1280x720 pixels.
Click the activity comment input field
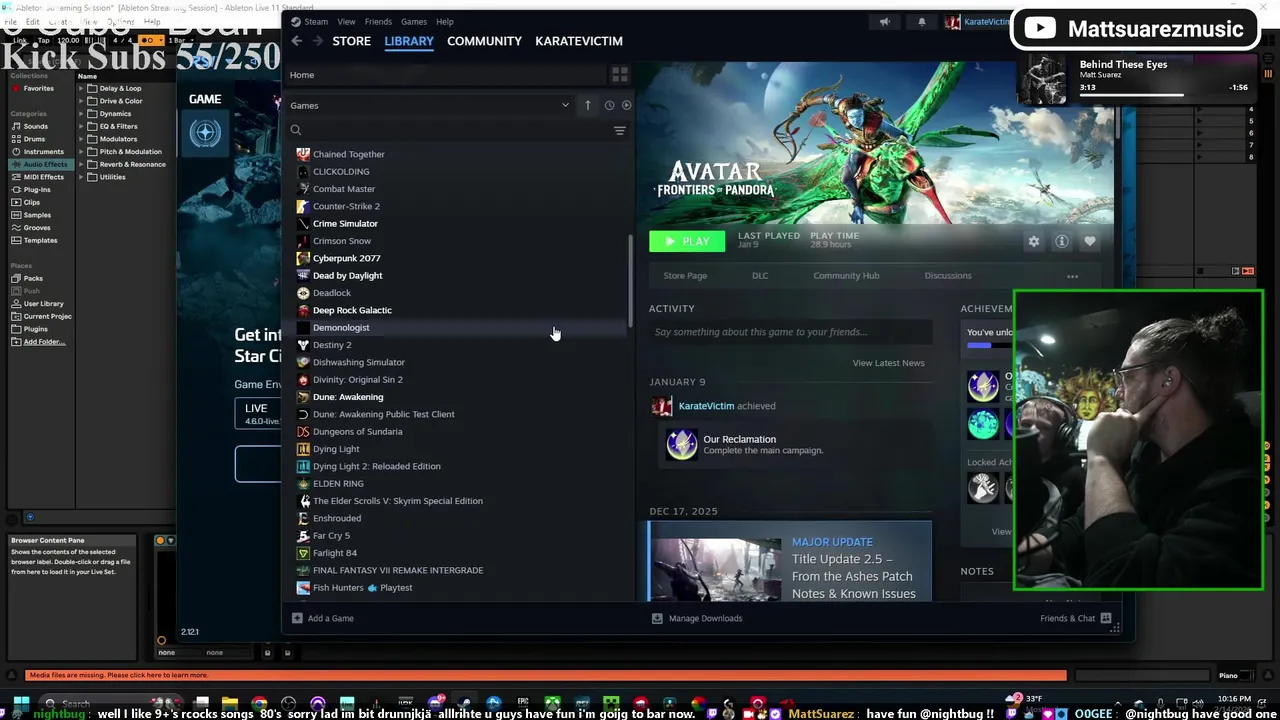(x=790, y=332)
